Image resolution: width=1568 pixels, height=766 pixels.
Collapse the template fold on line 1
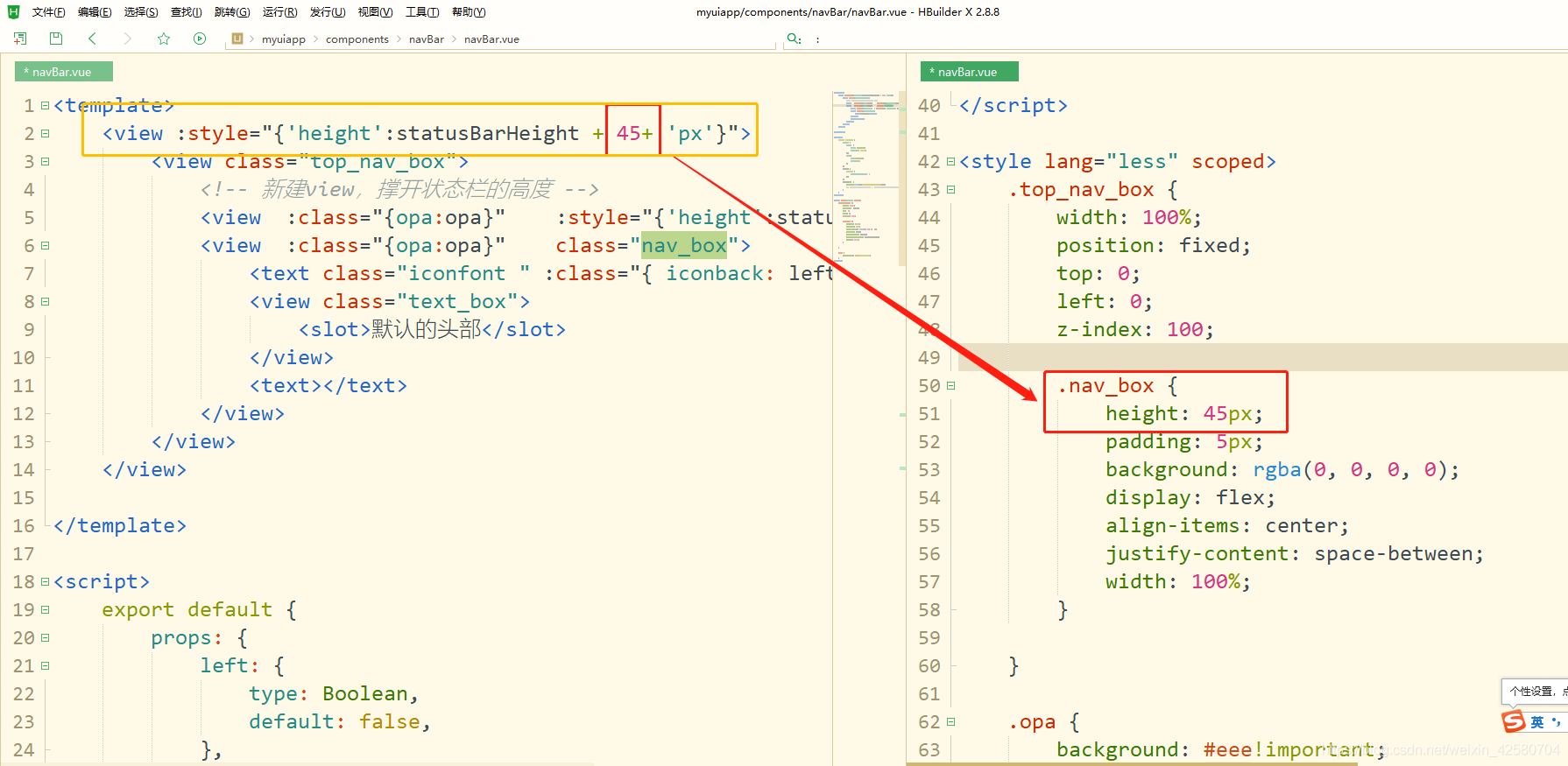point(45,106)
